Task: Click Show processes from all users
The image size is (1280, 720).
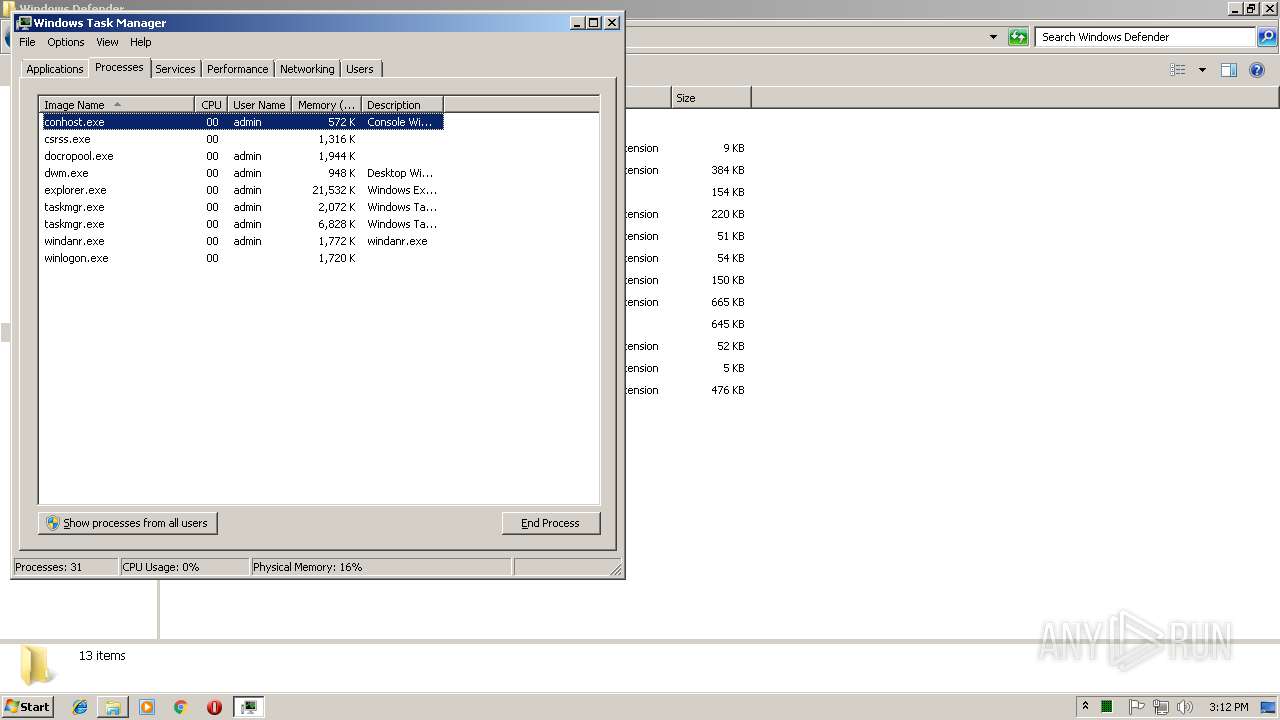Action: [128, 523]
